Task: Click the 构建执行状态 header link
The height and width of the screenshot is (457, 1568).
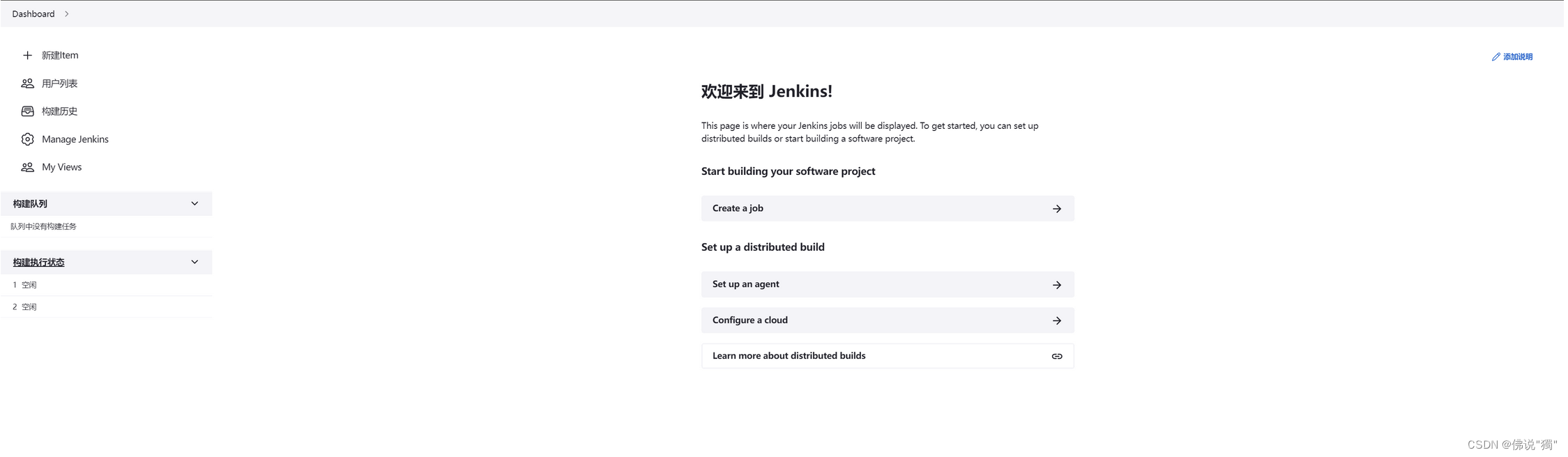Action: (x=38, y=263)
